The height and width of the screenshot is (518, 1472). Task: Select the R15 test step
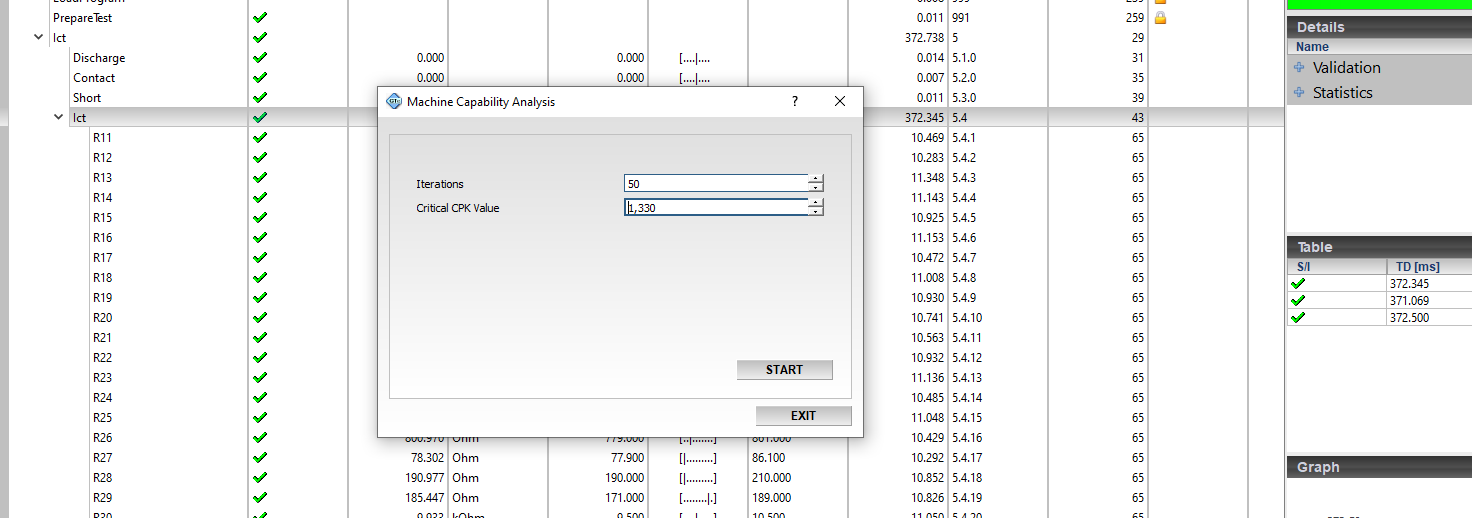tap(102, 217)
